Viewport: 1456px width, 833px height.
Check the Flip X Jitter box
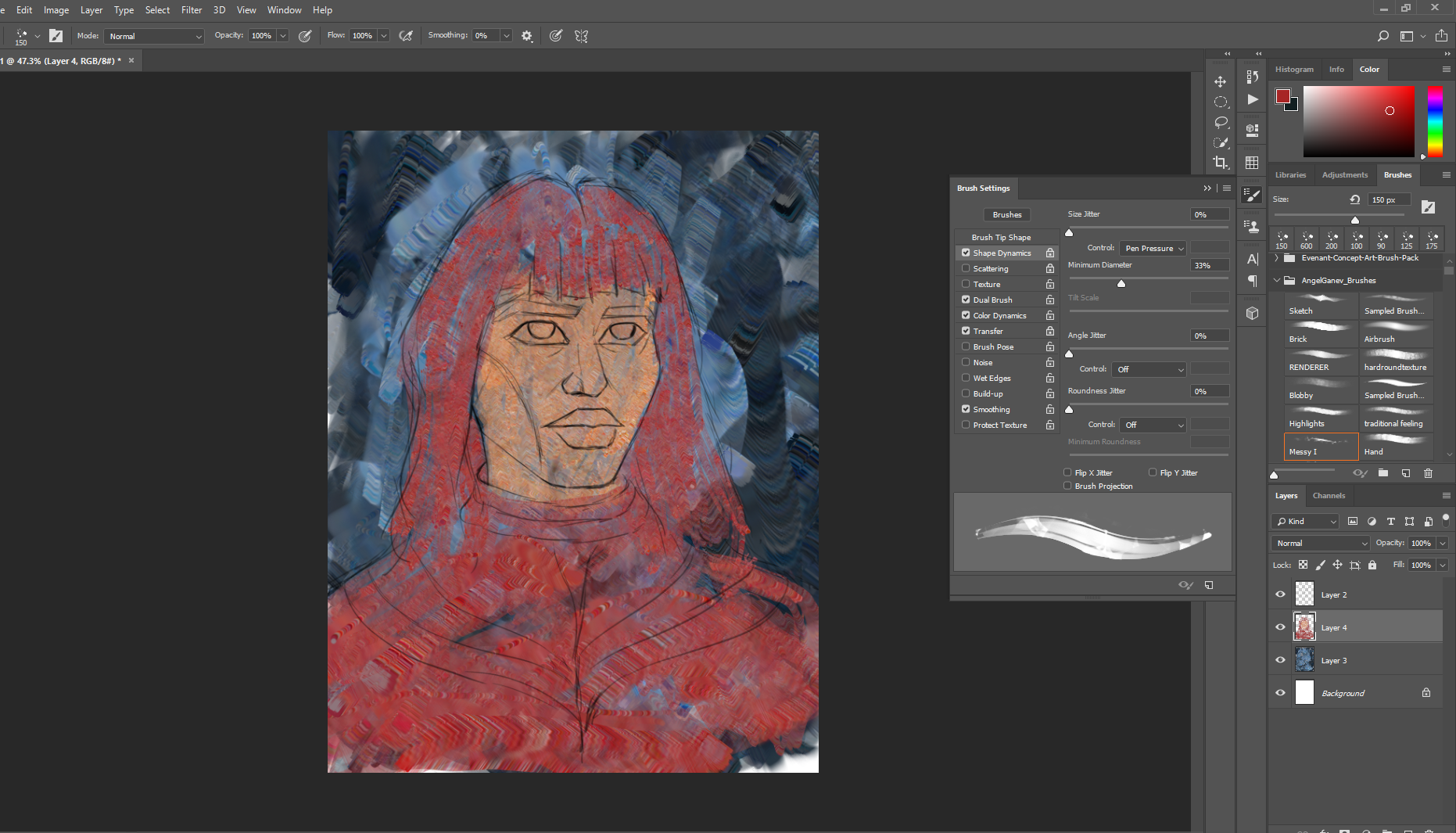pyautogui.click(x=1067, y=472)
